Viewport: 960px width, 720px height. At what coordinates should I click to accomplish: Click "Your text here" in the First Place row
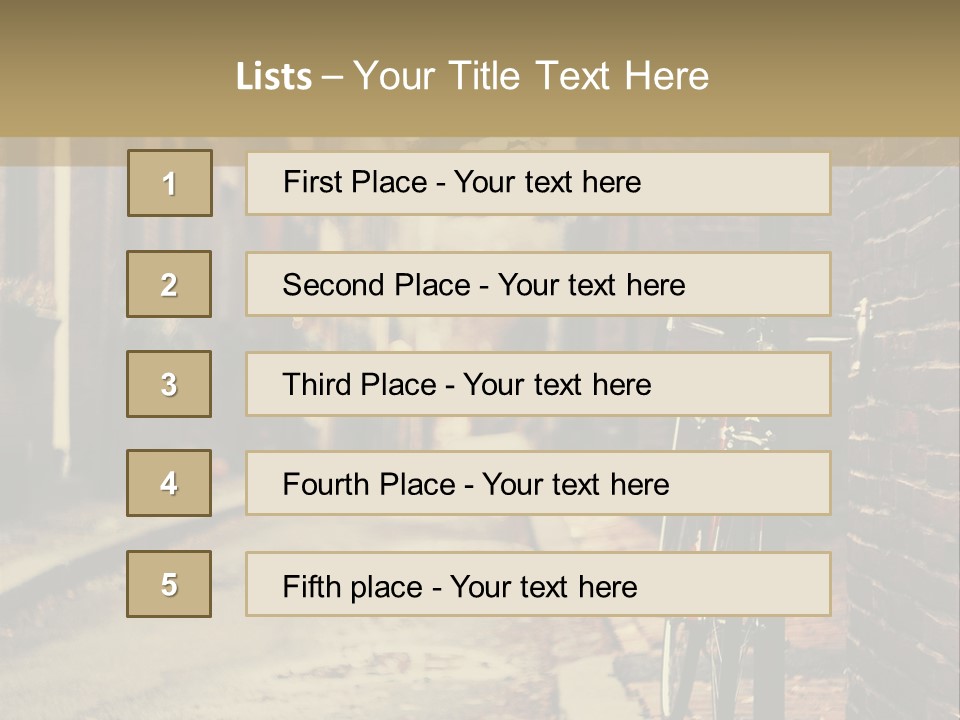(547, 182)
